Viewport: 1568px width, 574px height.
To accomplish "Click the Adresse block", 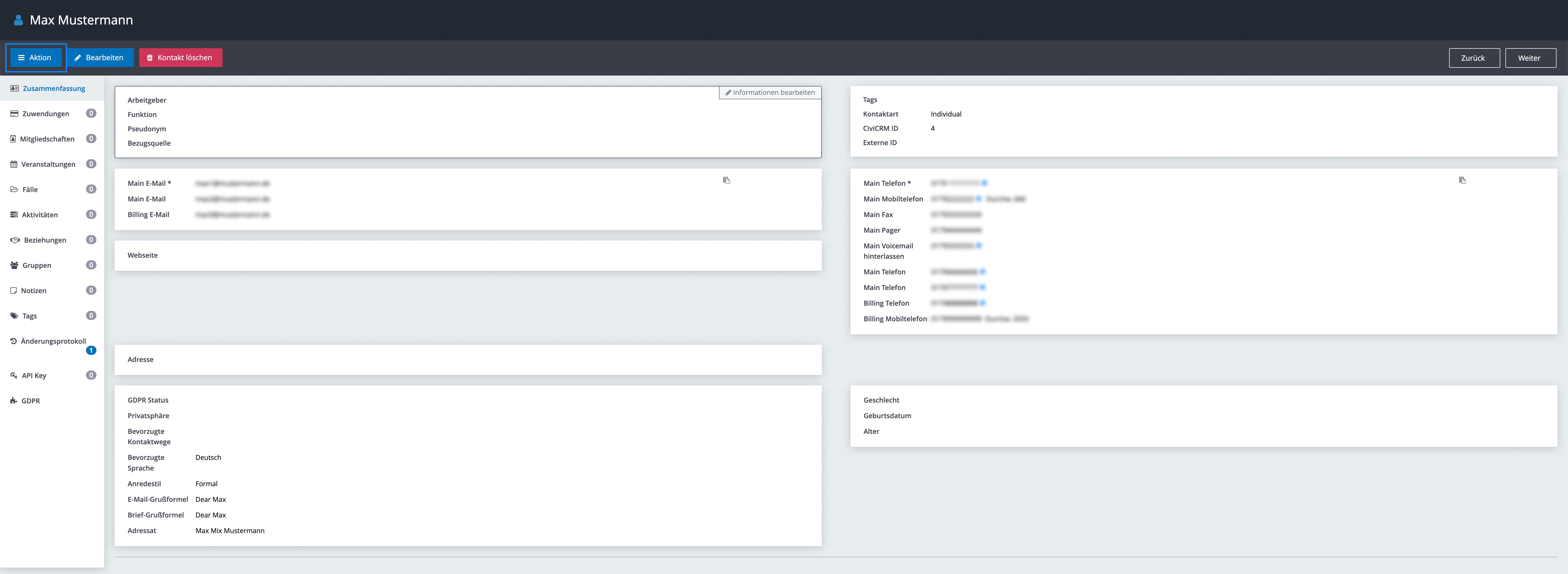I will click(x=468, y=360).
